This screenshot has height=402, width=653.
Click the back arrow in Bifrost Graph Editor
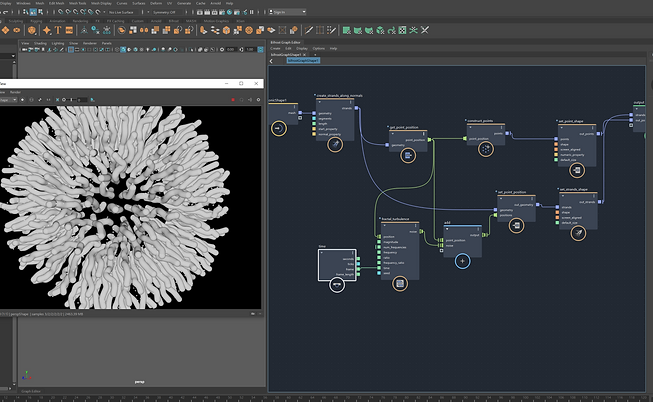pyautogui.click(x=271, y=61)
